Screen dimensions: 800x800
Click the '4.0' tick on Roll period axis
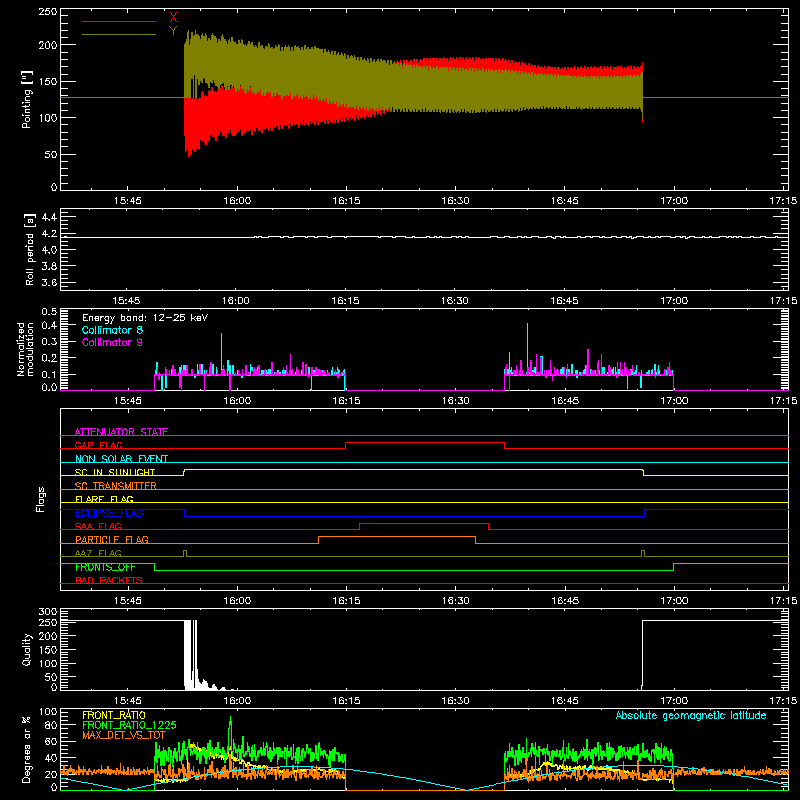coord(49,250)
